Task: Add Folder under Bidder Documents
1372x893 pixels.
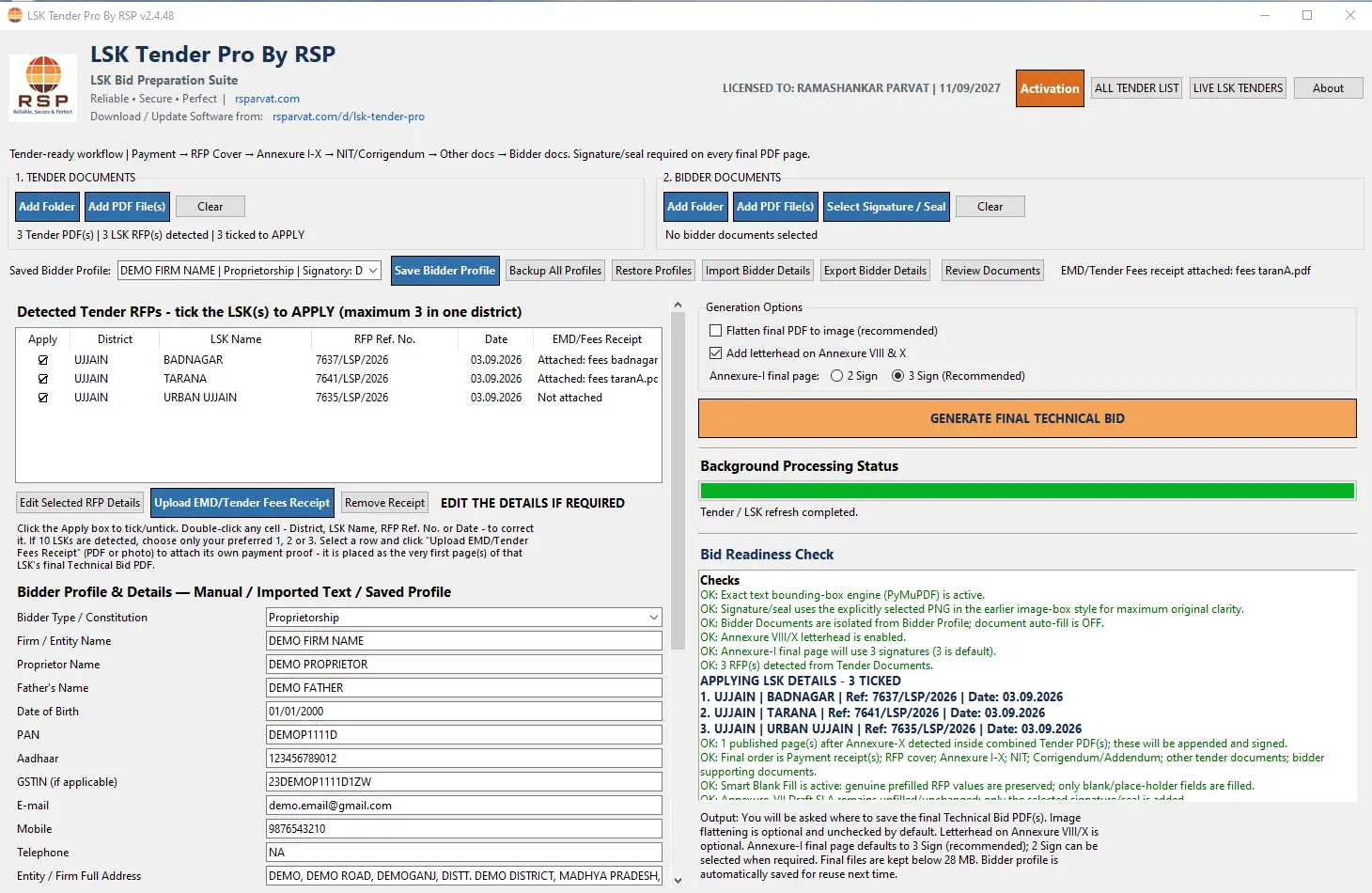Action: pos(695,207)
